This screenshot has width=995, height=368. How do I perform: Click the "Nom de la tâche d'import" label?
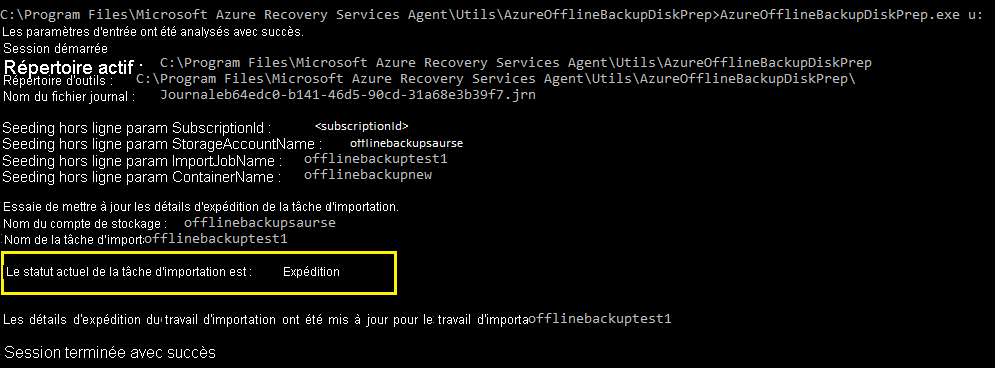click(x=74, y=240)
